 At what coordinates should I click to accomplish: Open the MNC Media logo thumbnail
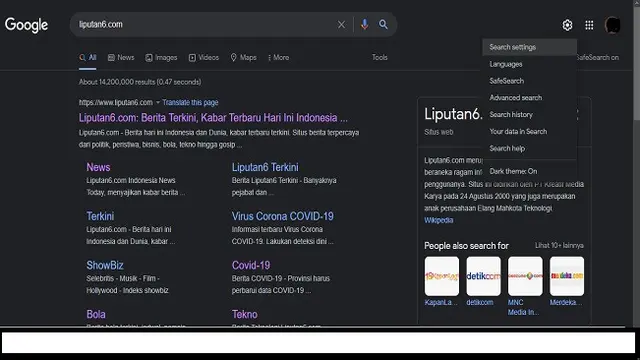coord(525,276)
